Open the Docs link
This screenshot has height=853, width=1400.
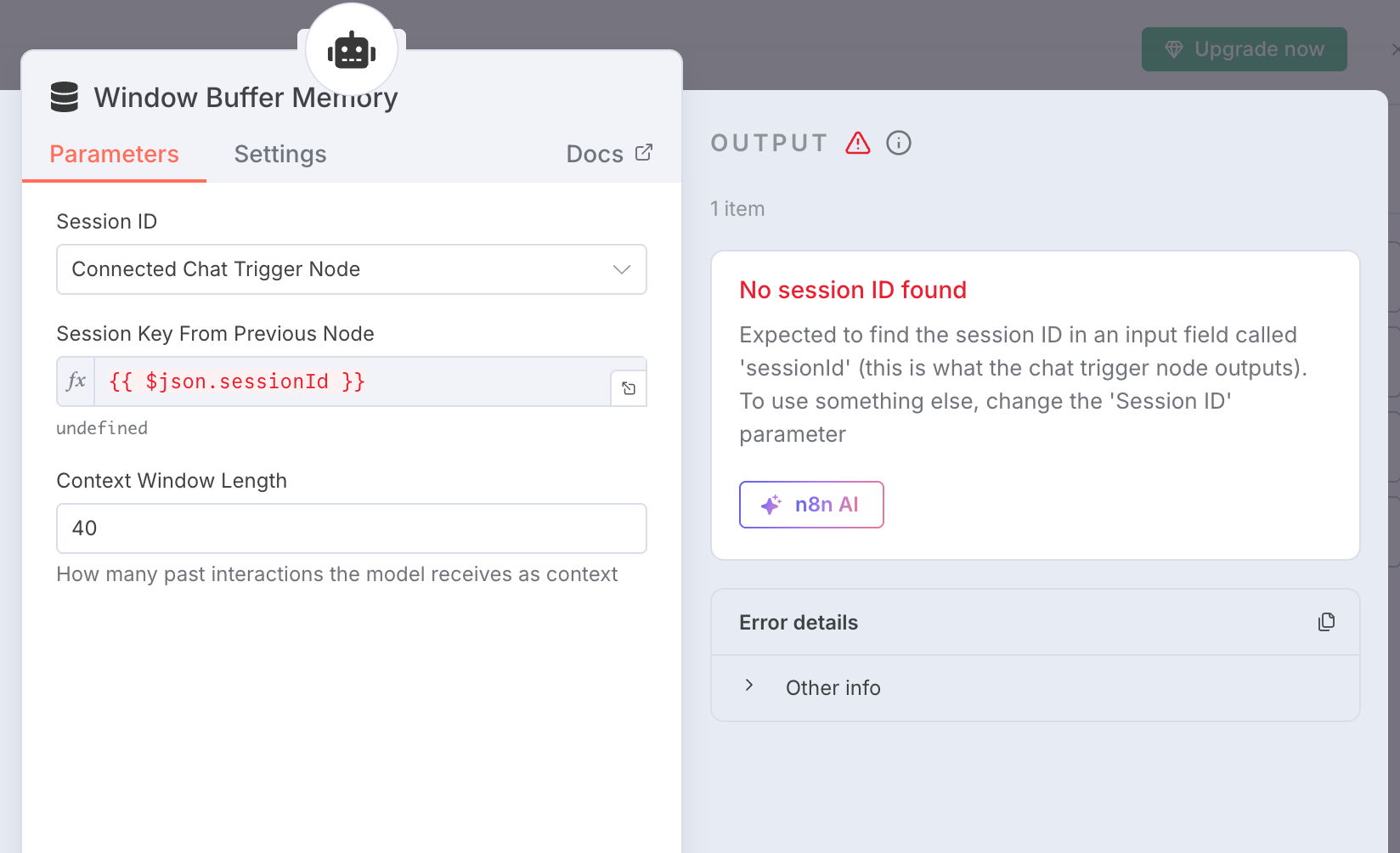(x=595, y=154)
